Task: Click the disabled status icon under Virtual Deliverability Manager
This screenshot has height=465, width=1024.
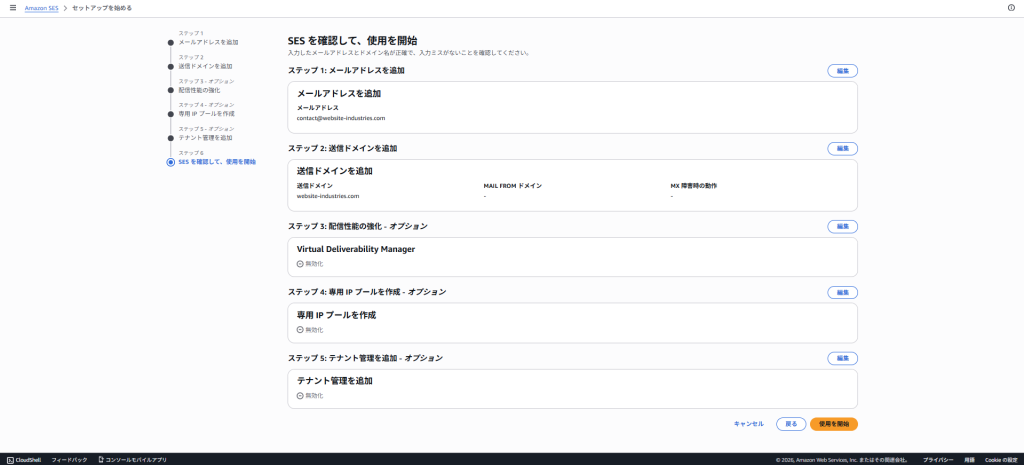Action: (x=300, y=264)
